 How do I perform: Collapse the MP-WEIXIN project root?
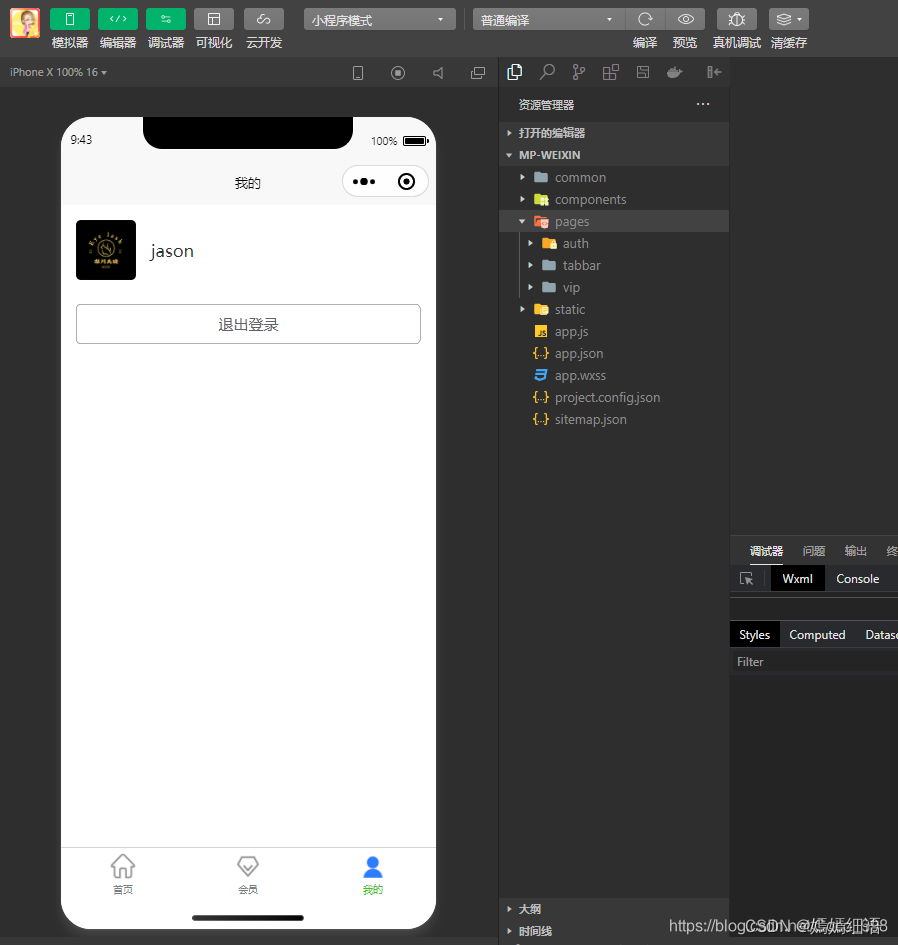[614, 155]
